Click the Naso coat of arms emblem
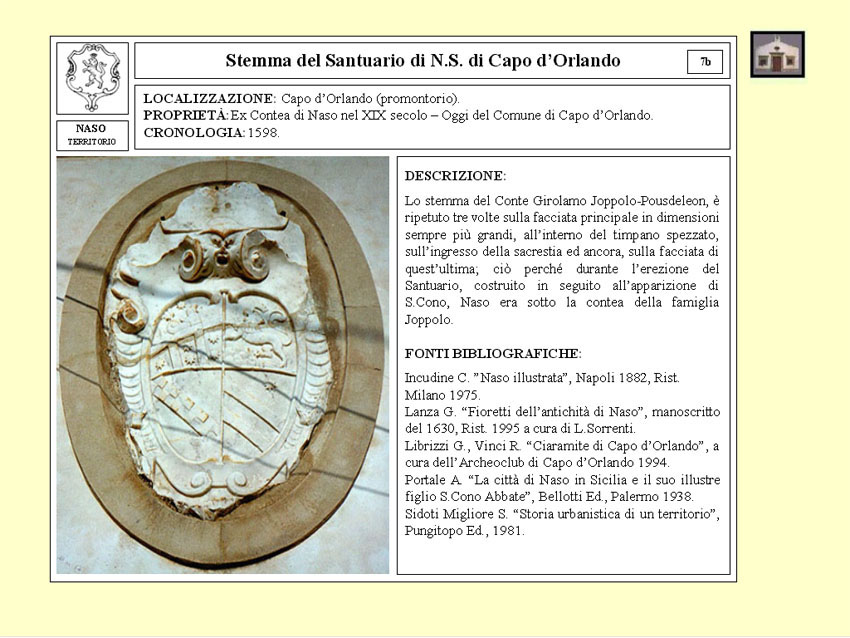Image resolution: width=850 pixels, height=638 pixels. pos(92,78)
